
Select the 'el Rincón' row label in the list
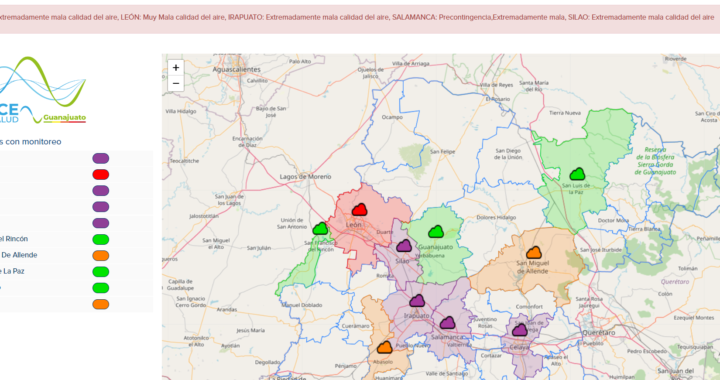14,239
